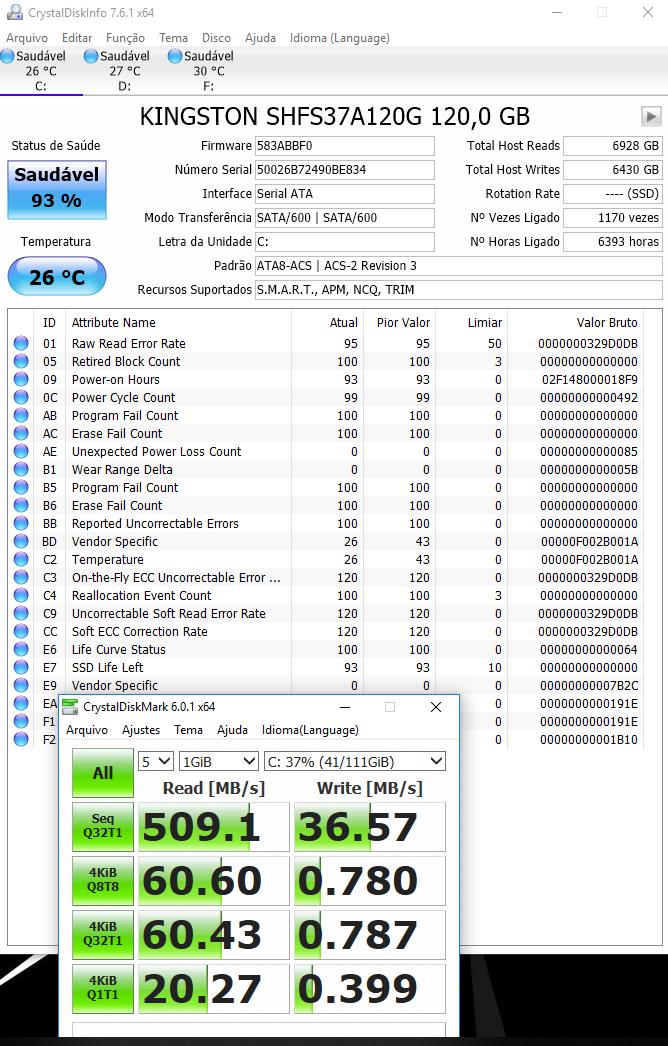
Task: Run the 4KiB Q8T8 benchmark
Action: point(103,881)
